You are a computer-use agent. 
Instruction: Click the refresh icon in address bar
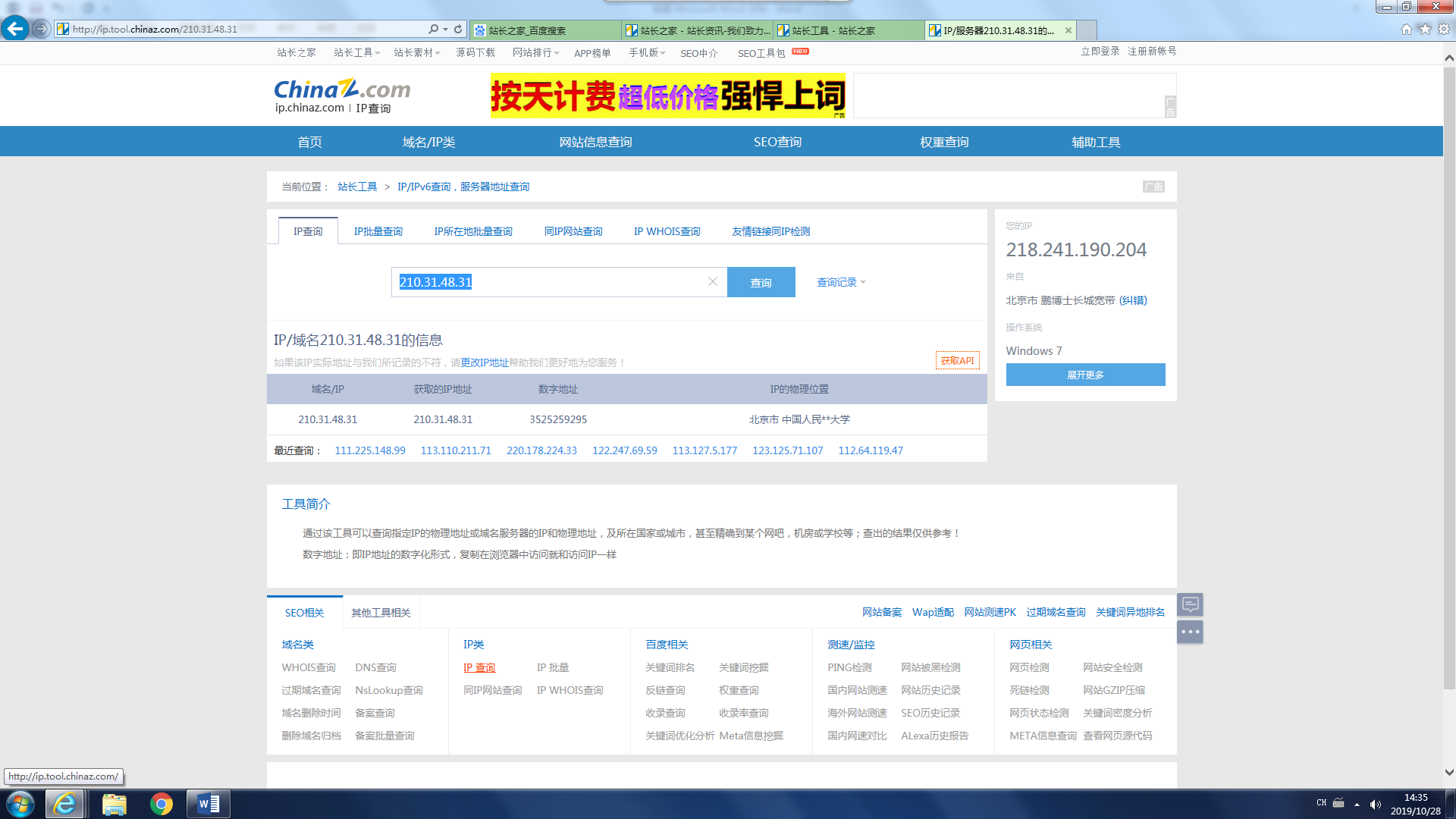(458, 29)
